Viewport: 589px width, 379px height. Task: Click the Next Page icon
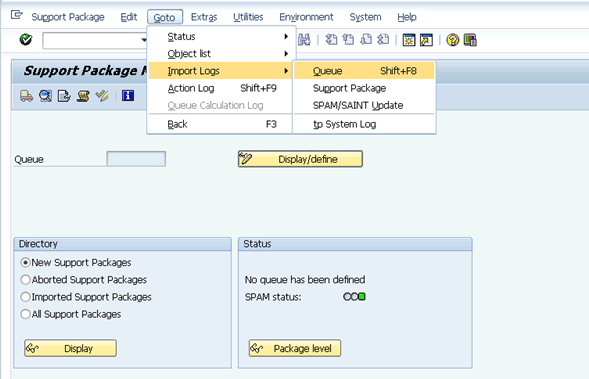click(x=366, y=39)
